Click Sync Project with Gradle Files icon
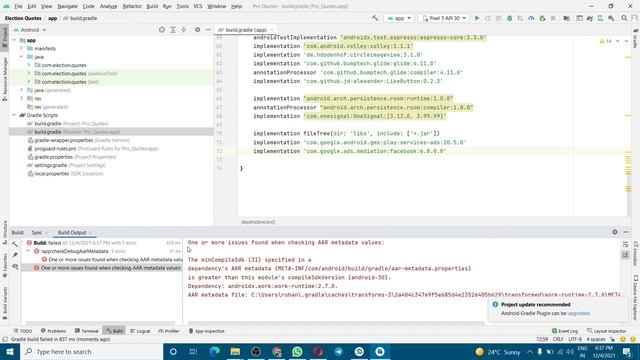The height and width of the screenshot is (360, 640). (590, 18)
